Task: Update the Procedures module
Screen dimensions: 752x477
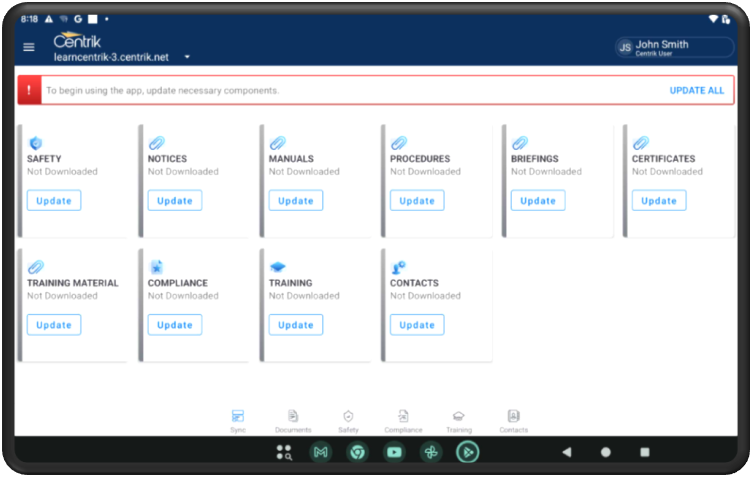Action: pos(417,201)
